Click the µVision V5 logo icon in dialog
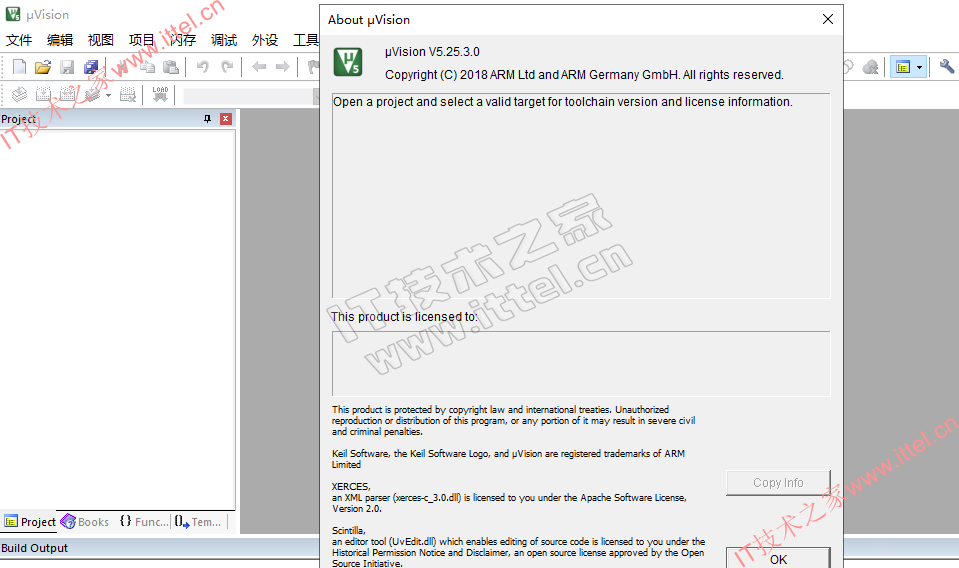959x568 pixels. [x=348, y=62]
